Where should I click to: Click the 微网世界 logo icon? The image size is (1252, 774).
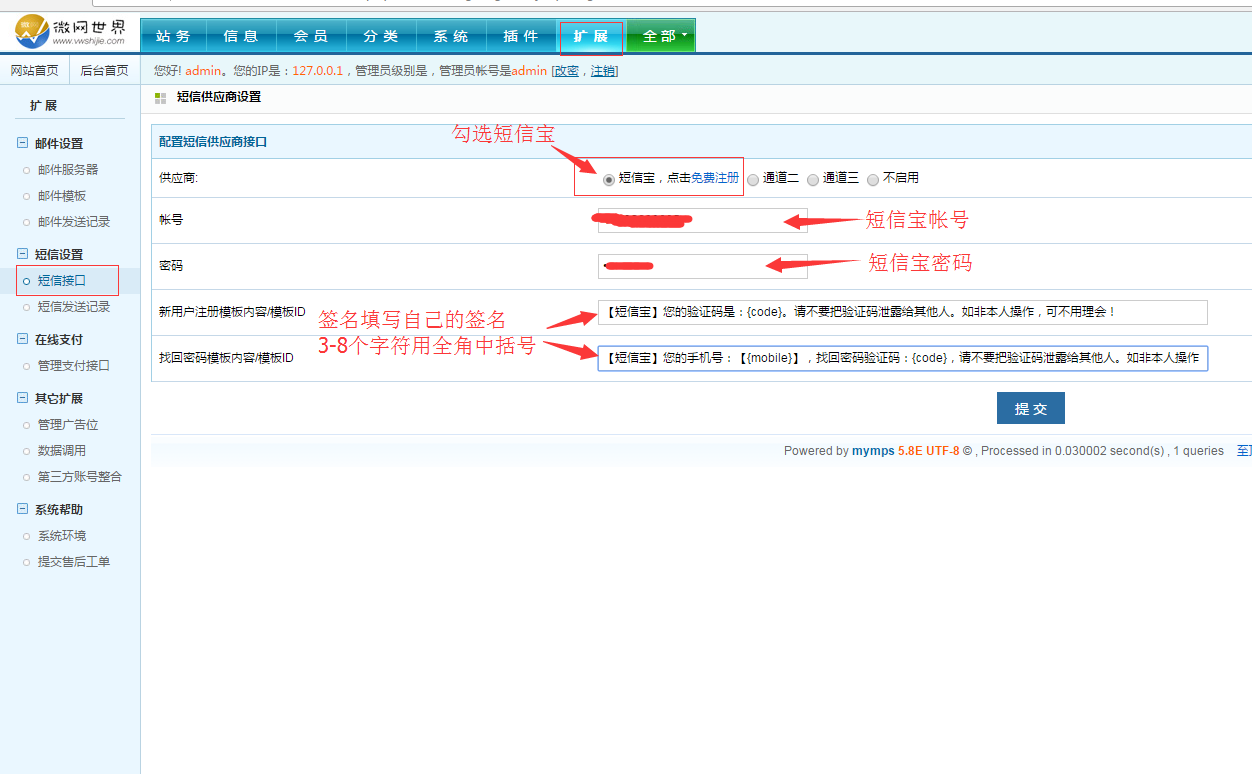(x=32, y=32)
